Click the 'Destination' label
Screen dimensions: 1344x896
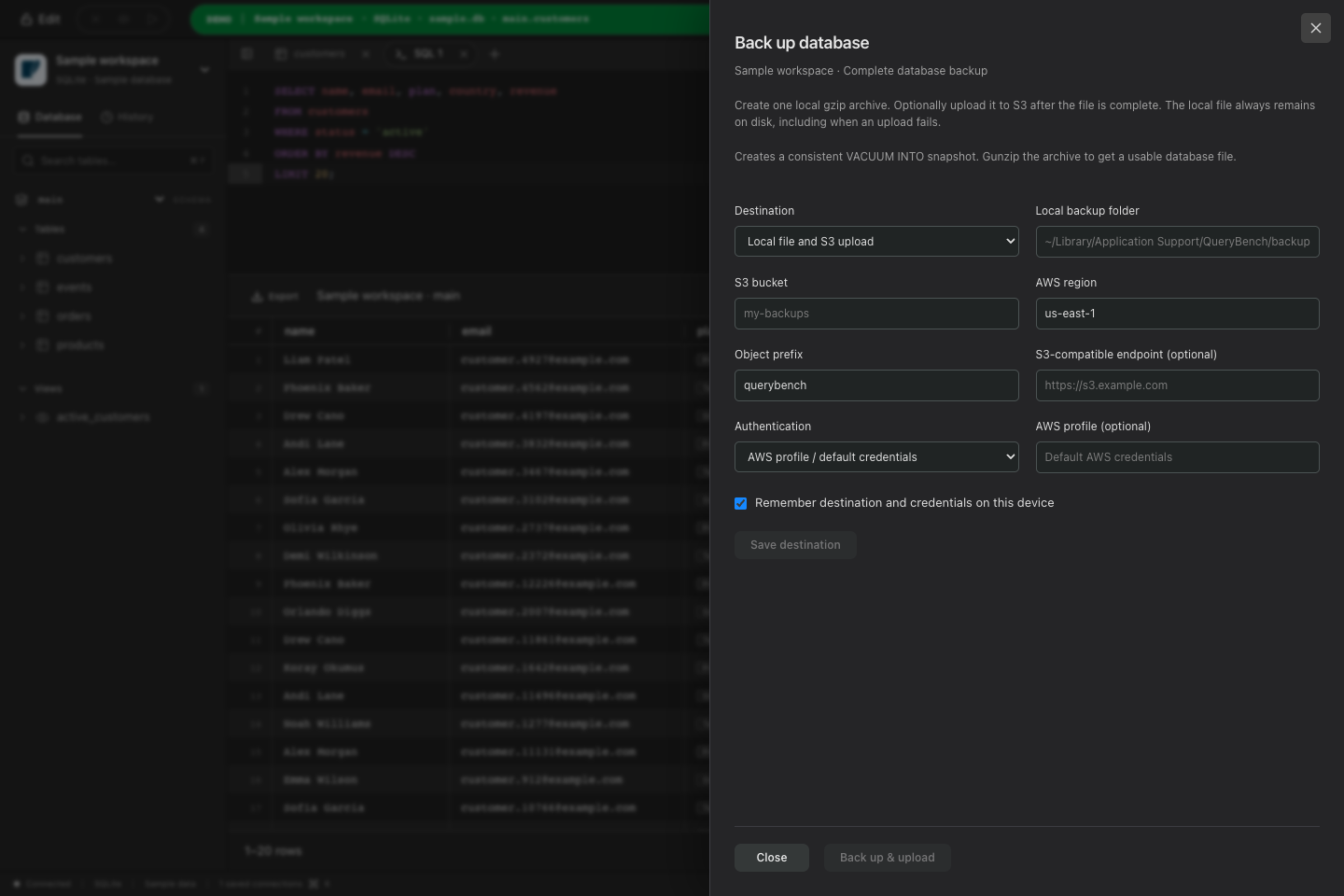764,211
